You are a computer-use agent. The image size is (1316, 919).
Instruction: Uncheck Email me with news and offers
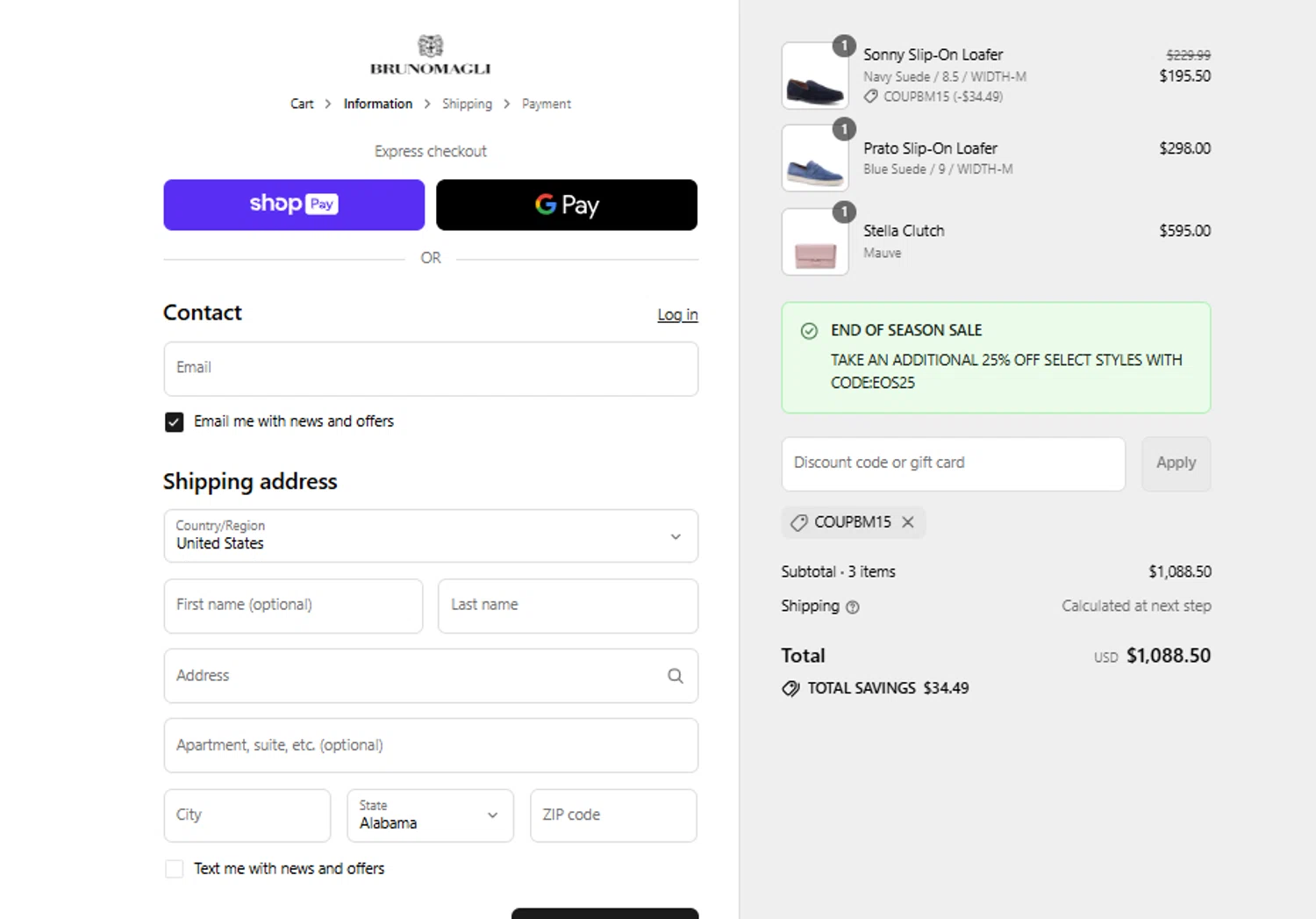click(x=175, y=422)
